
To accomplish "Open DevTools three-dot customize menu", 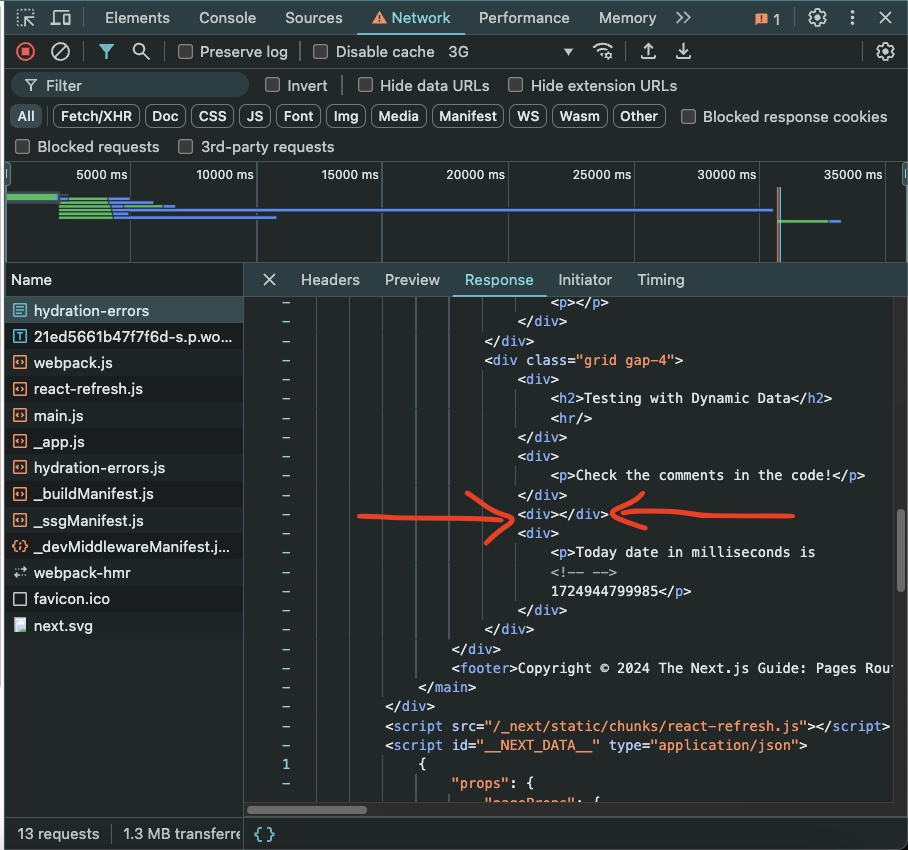I will click(852, 18).
